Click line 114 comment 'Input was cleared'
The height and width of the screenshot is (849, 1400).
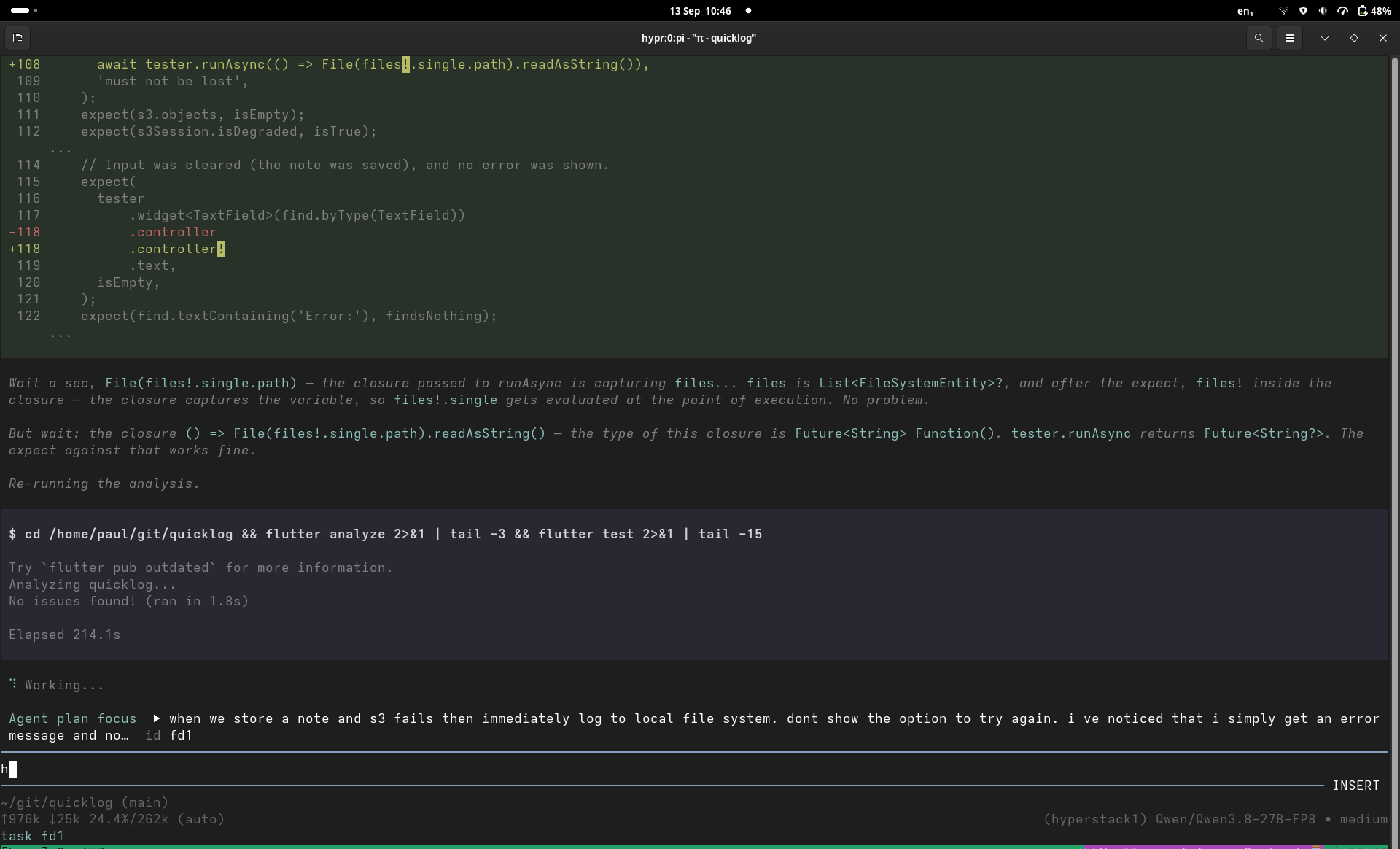345,165
